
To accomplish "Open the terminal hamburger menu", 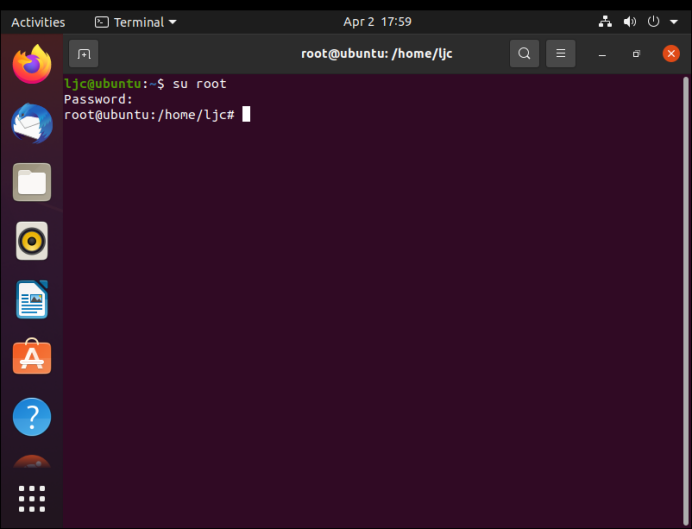I will 560,54.
